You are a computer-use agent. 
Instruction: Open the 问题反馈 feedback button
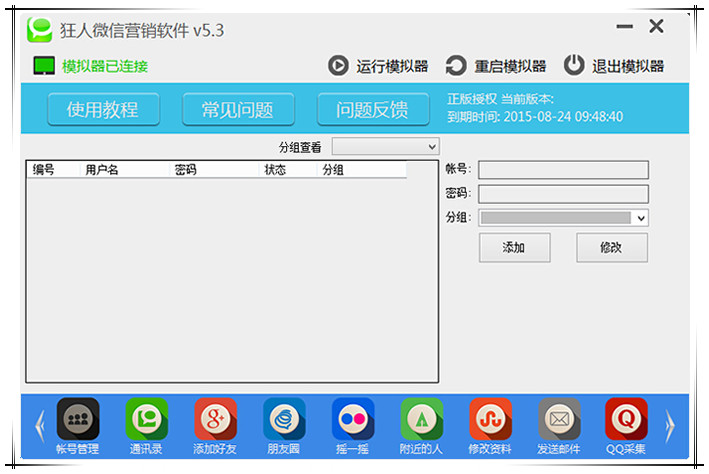click(x=373, y=109)
